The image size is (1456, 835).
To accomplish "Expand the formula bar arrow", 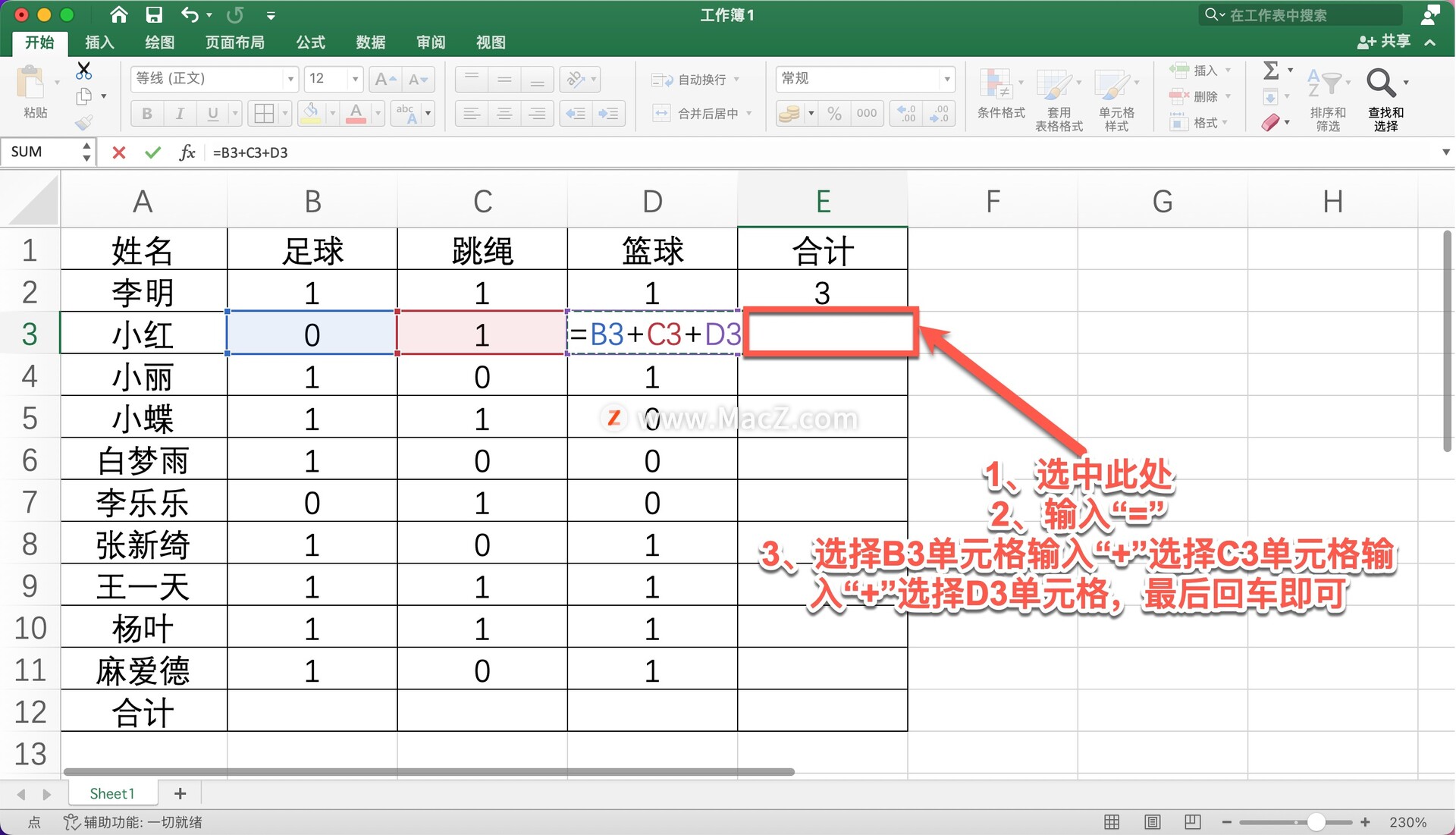I will coord(1446,152).
